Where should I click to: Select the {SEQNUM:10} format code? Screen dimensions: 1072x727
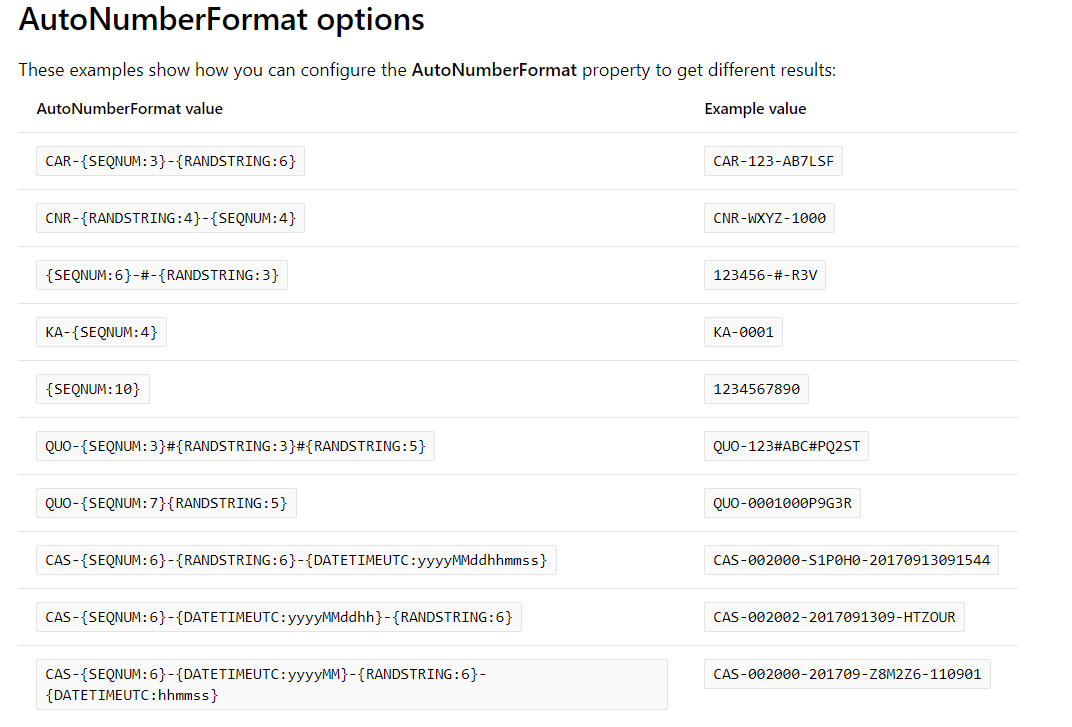click(x=93, y=389)
